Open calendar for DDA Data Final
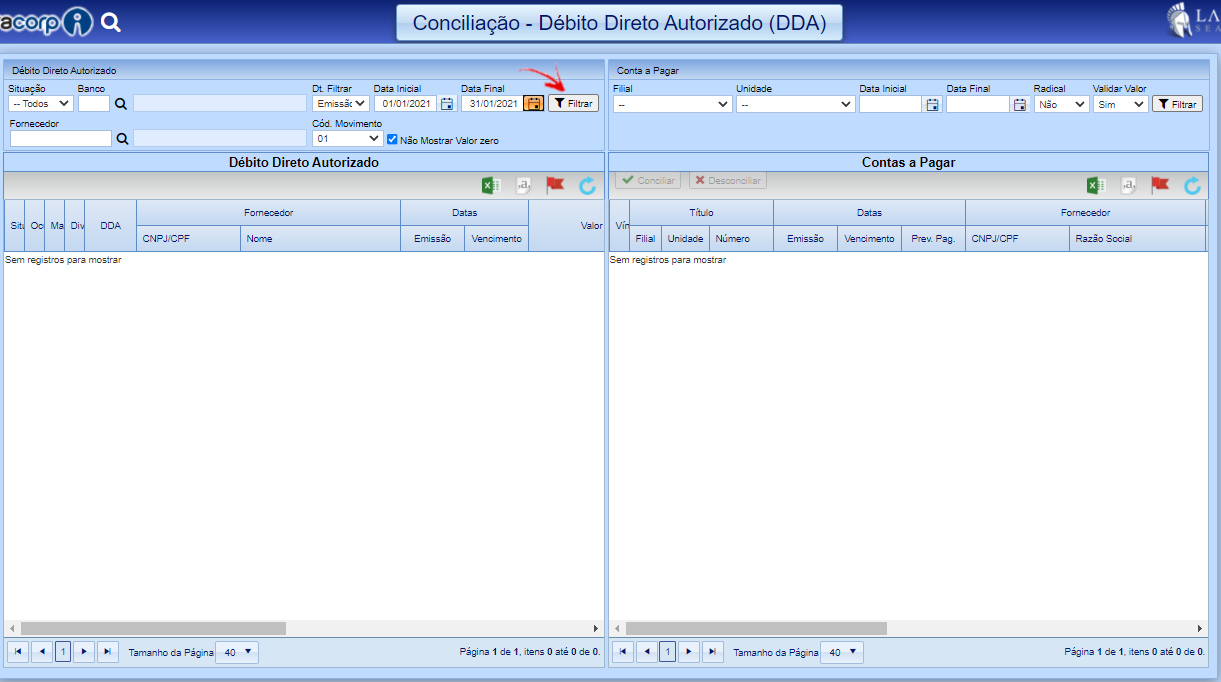The image size is (1221, 682). coord(534,103)
